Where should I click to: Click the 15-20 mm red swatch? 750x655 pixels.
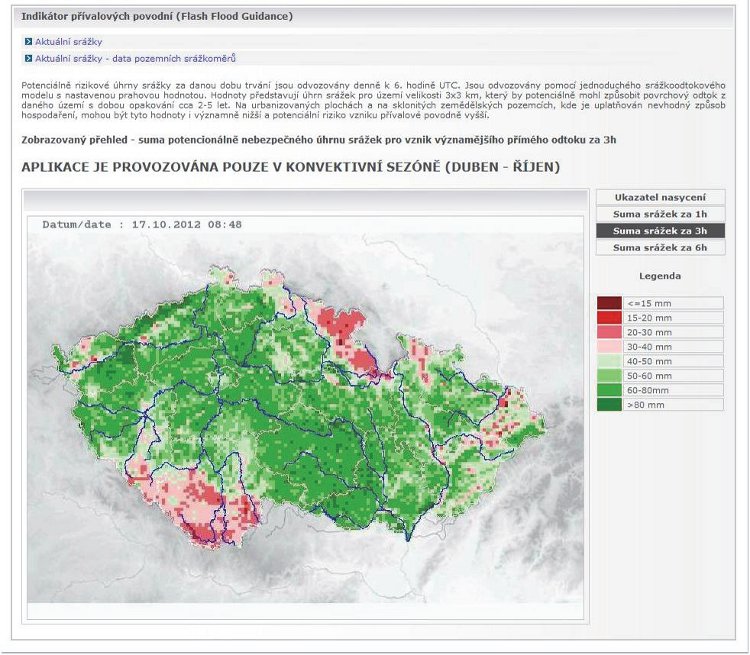pyautogui.click(x=609, y=318)
